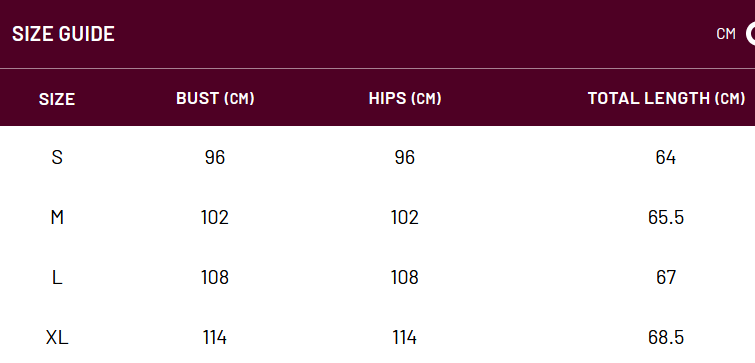This screenshot has width=755, height=363.
Task: Select the BUST (CM) column header
Action: click(215, 98)
